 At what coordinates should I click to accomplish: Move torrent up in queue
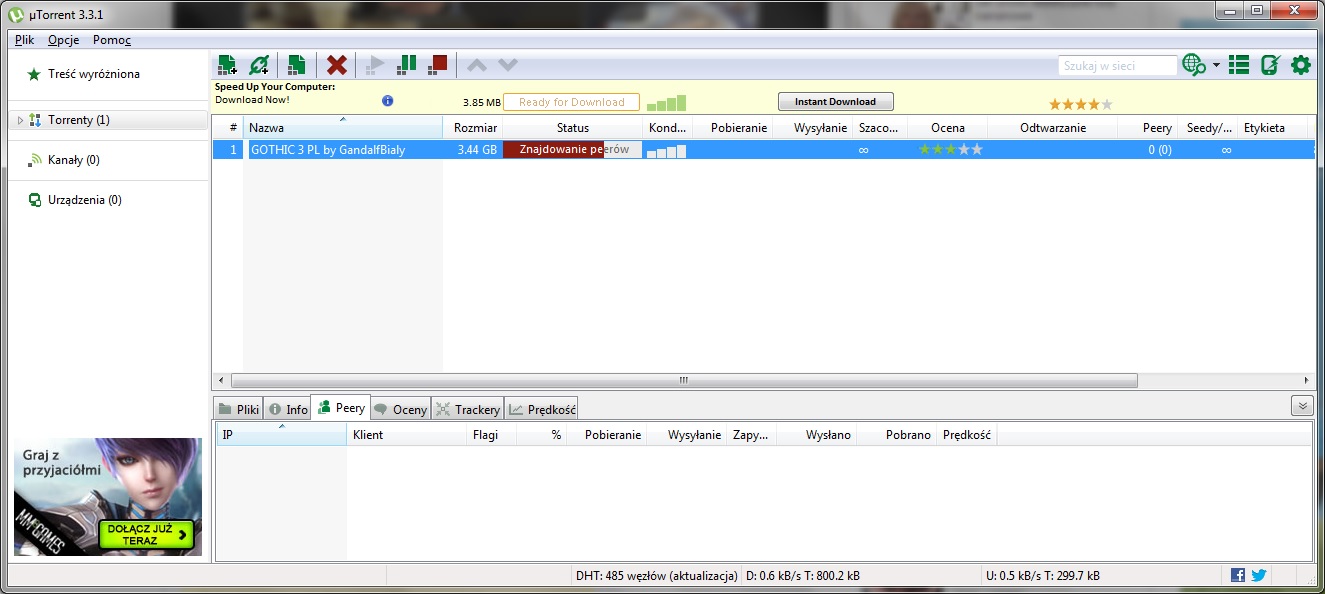(477, 65)
